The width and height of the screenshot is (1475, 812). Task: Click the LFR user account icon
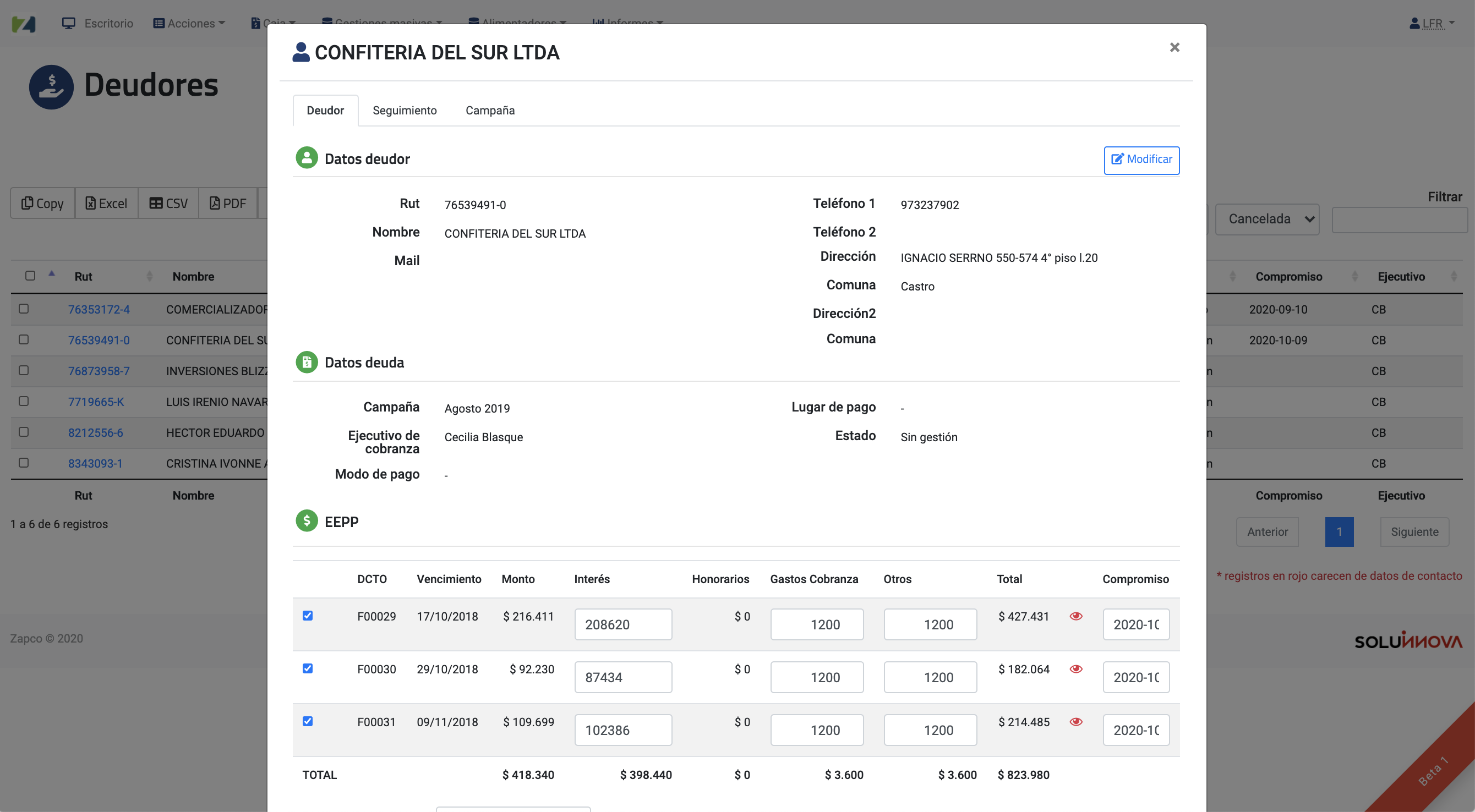(1414, 23)
